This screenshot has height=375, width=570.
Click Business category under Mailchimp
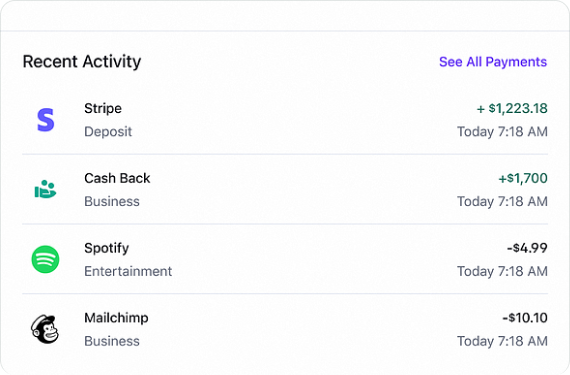click(112, 341)
